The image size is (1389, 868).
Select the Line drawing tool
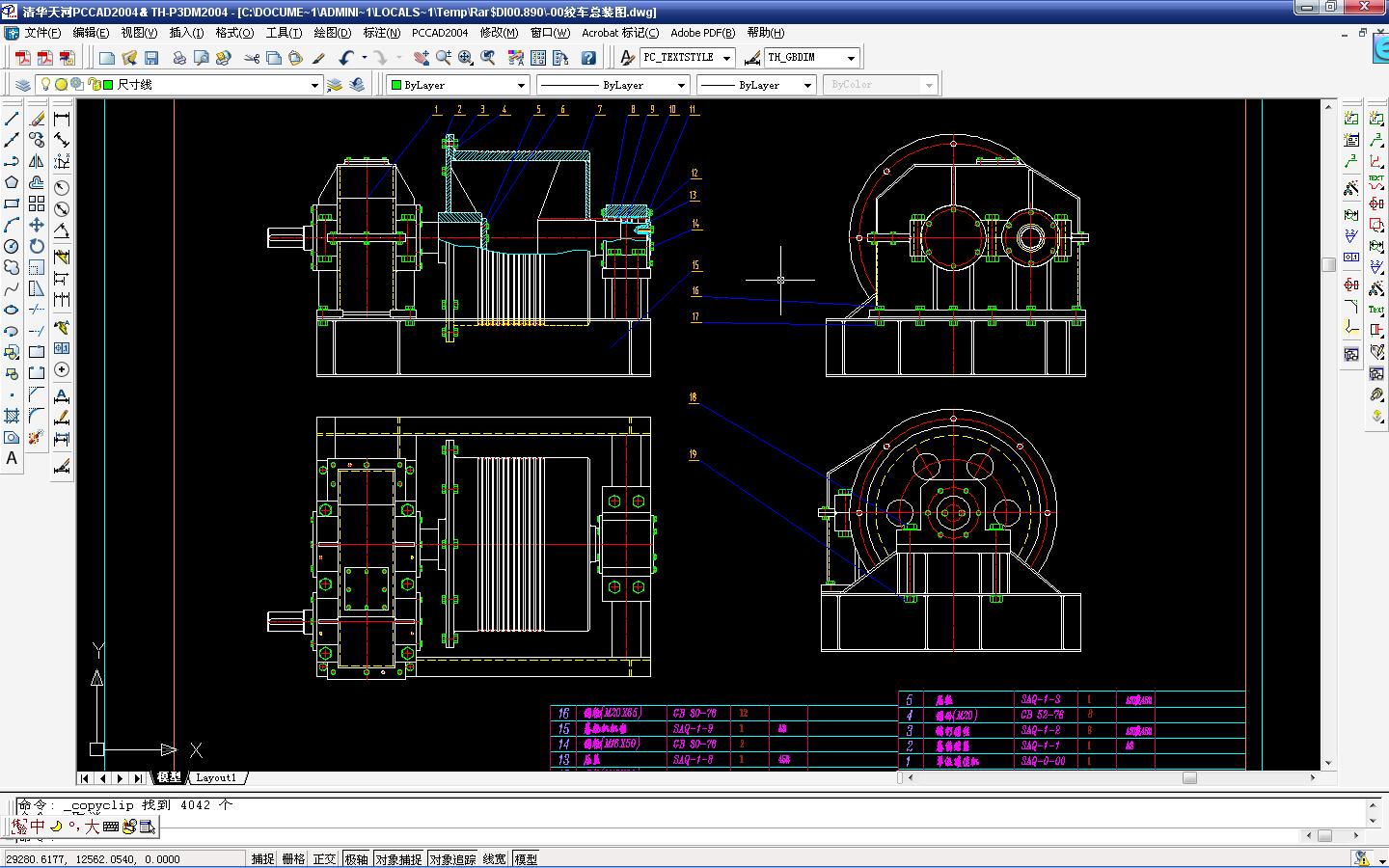click(12, 119)
